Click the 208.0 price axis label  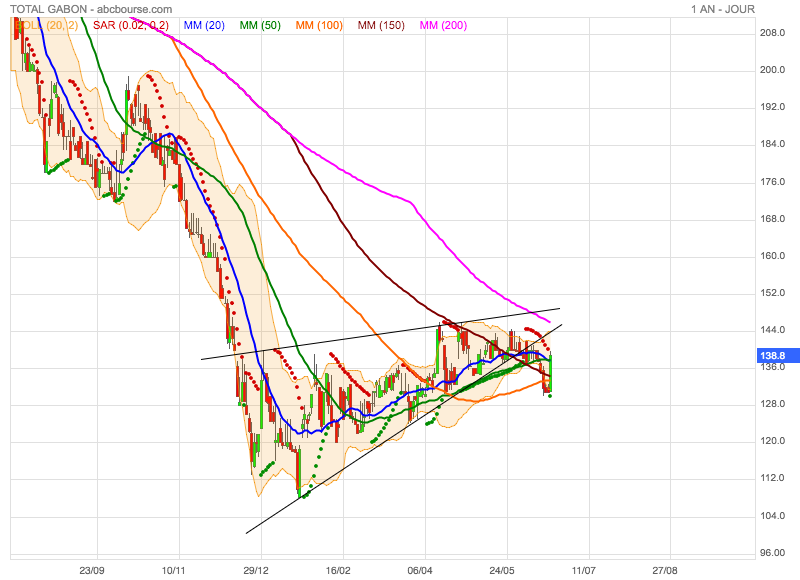[x=772, y=33]
